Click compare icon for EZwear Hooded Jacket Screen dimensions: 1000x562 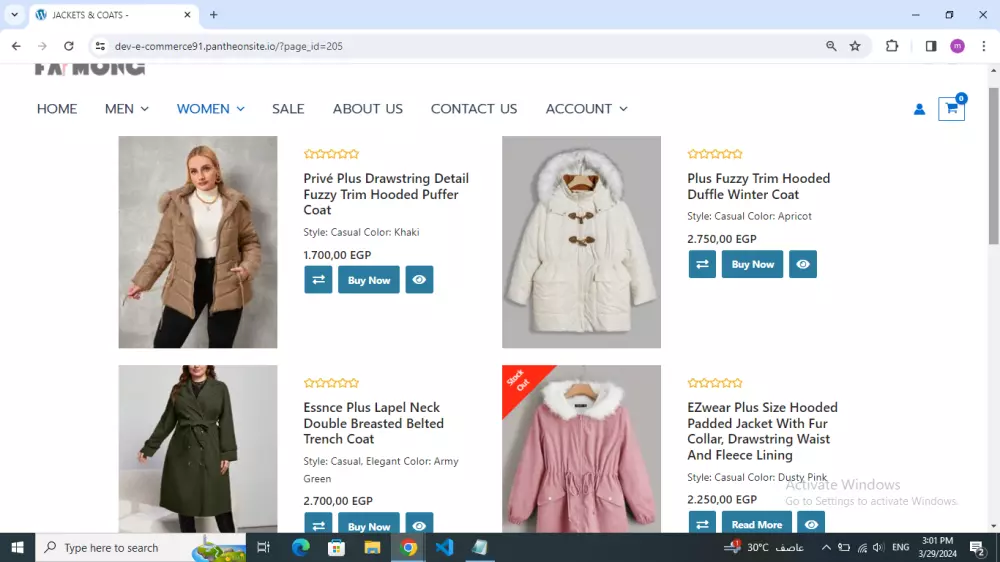tap(702, 523)
